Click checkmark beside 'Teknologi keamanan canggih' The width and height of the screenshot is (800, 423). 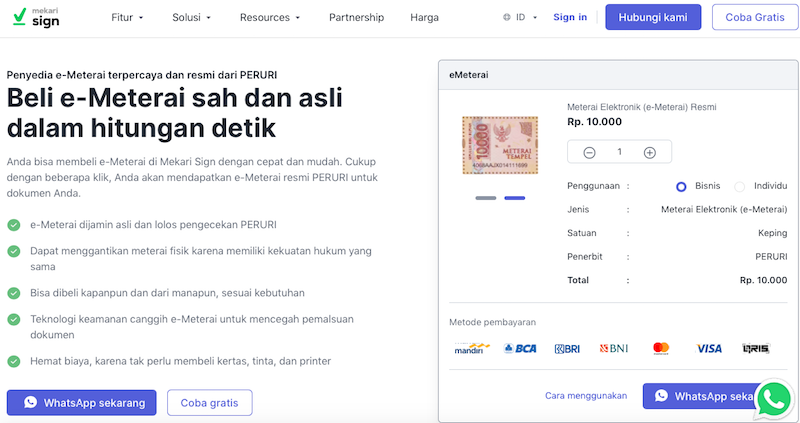tap(14, 319)
